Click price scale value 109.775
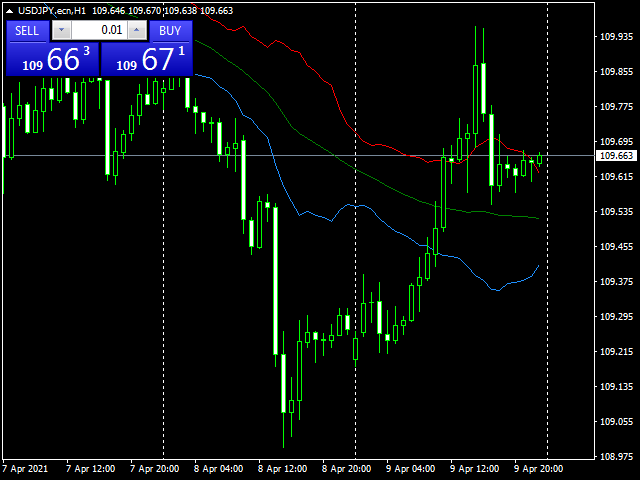The image size is (640, 480). click(616, 107)
